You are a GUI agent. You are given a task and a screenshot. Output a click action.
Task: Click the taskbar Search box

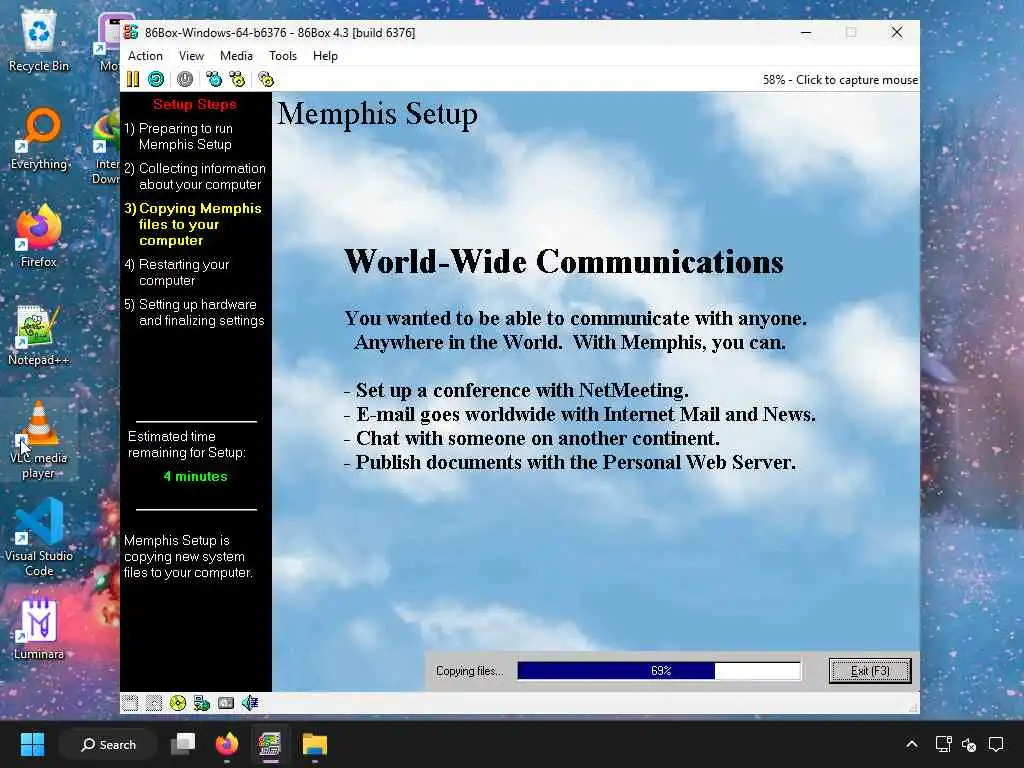(108, 744)
